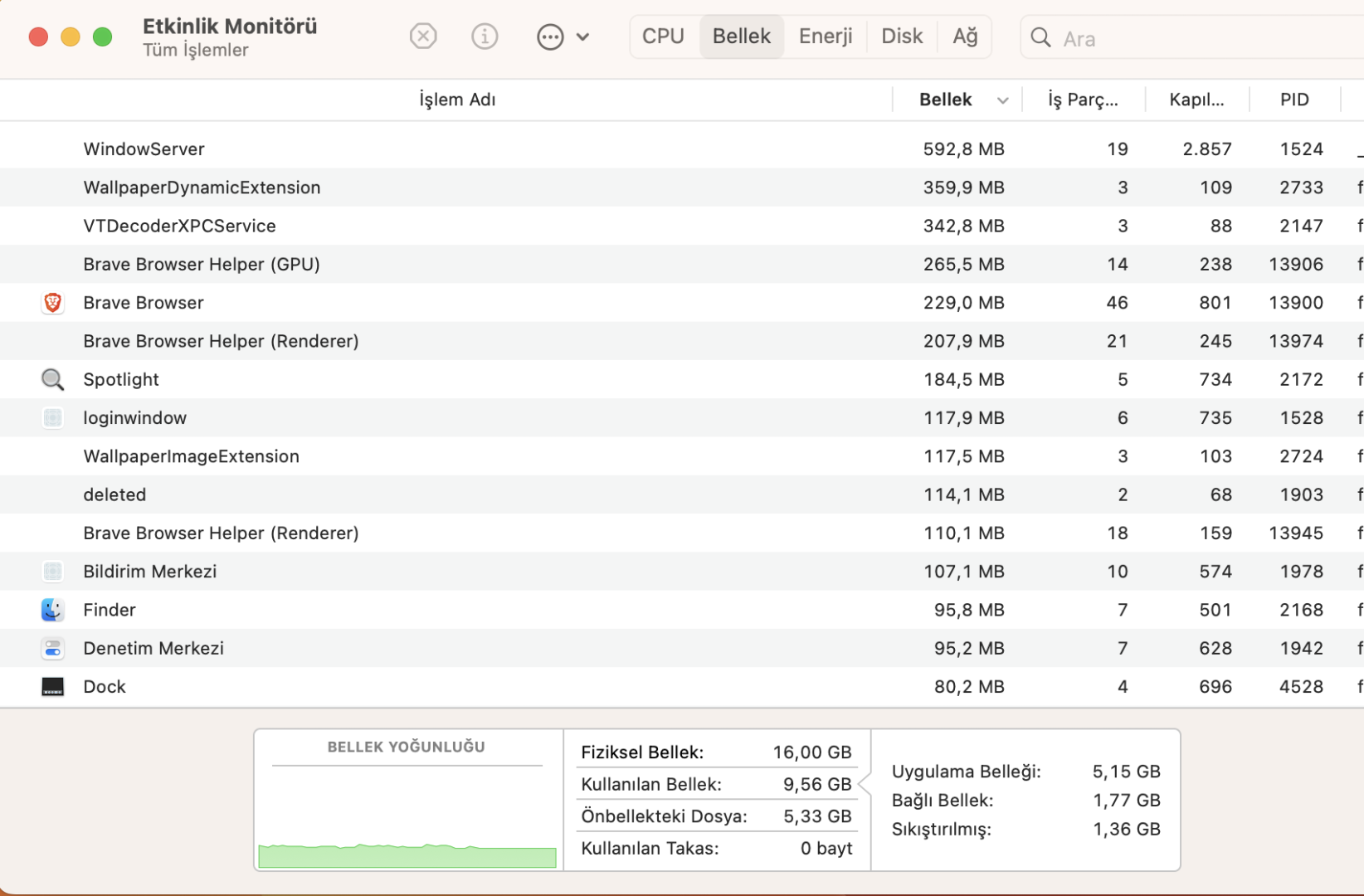The width and height of the screenshot is (1364, 896).
Task: Click the stop process (X) icon
Action: point(423,37)
